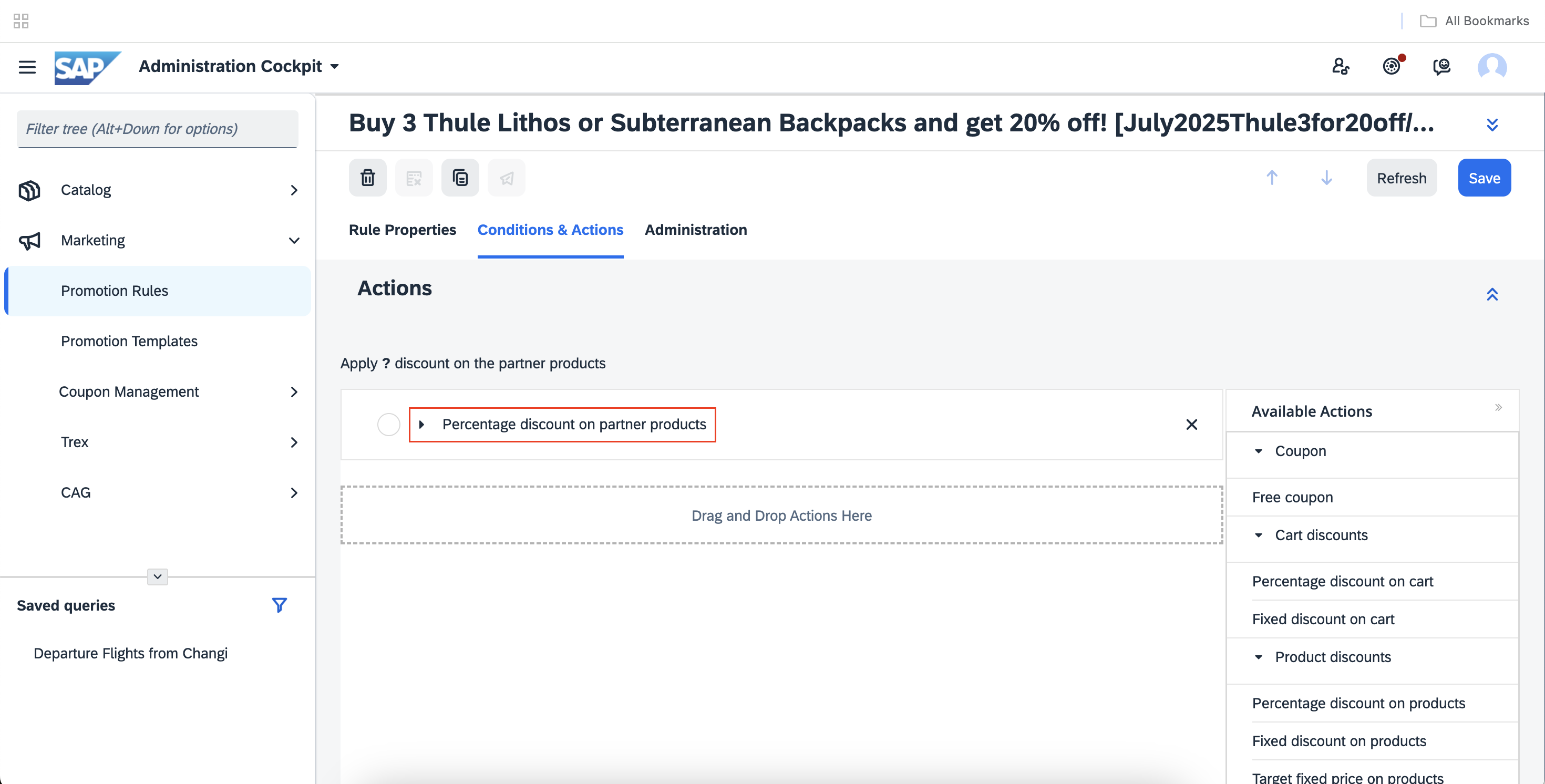Click the user profile avatar
Viewport: 1545px width, 784px height.
pos(1492,67)
